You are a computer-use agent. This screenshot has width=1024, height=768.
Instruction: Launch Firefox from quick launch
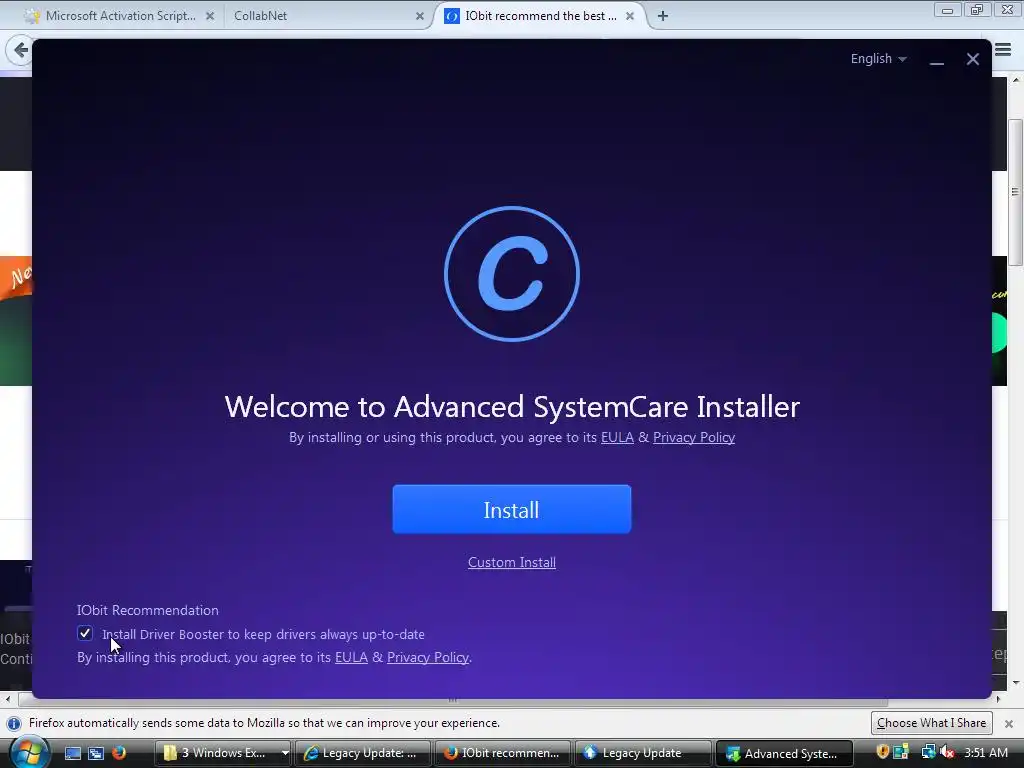pyautogui.click(x=119, y=753)
